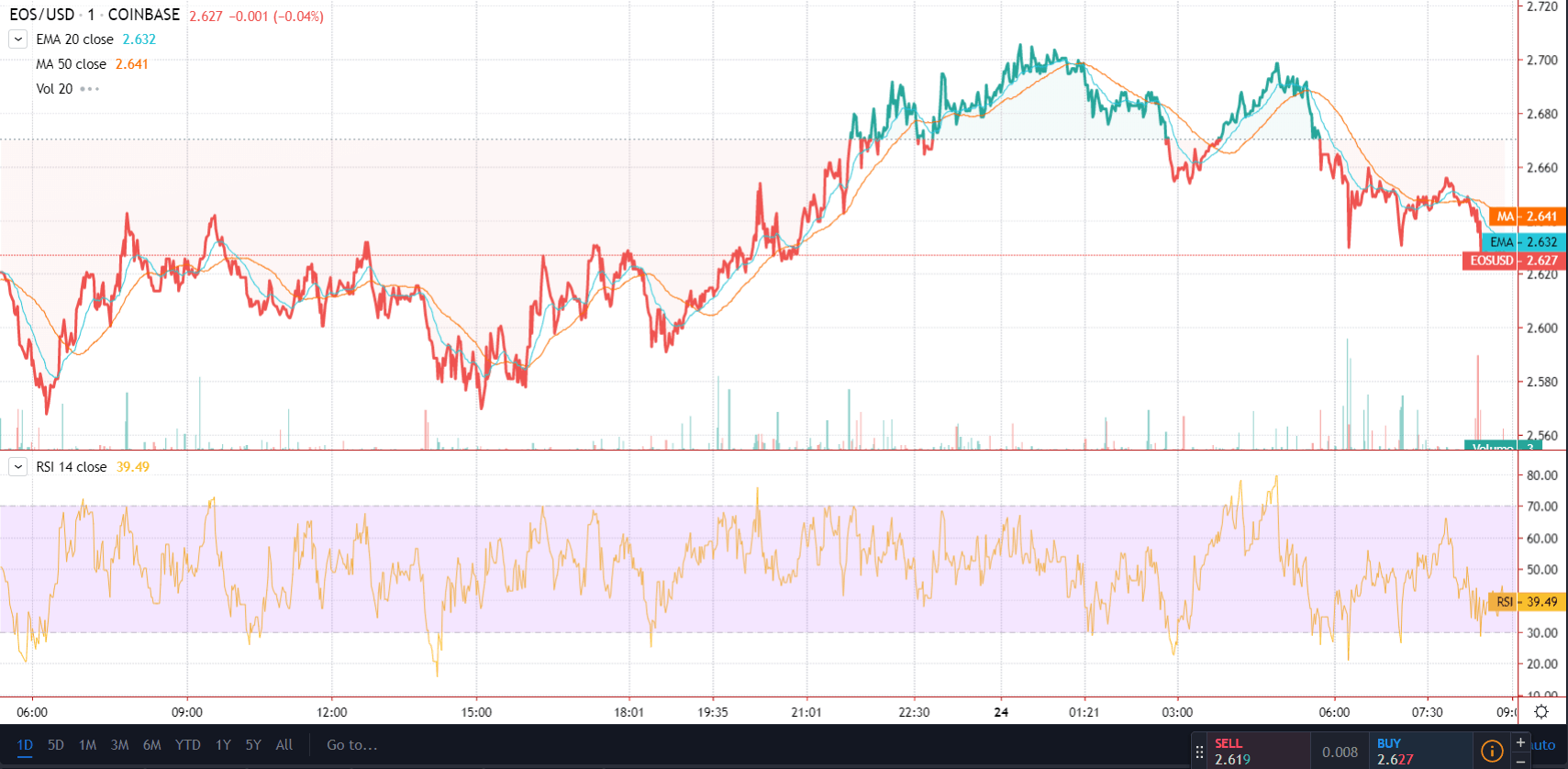Collapse the RSI 14 indicator legend
The image size is (1568, 769).
click(x=18, y=467)
